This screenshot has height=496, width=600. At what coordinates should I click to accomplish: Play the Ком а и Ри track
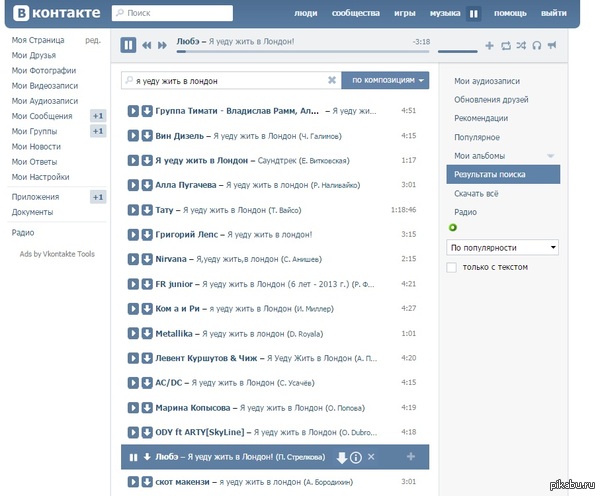[133, 309]
